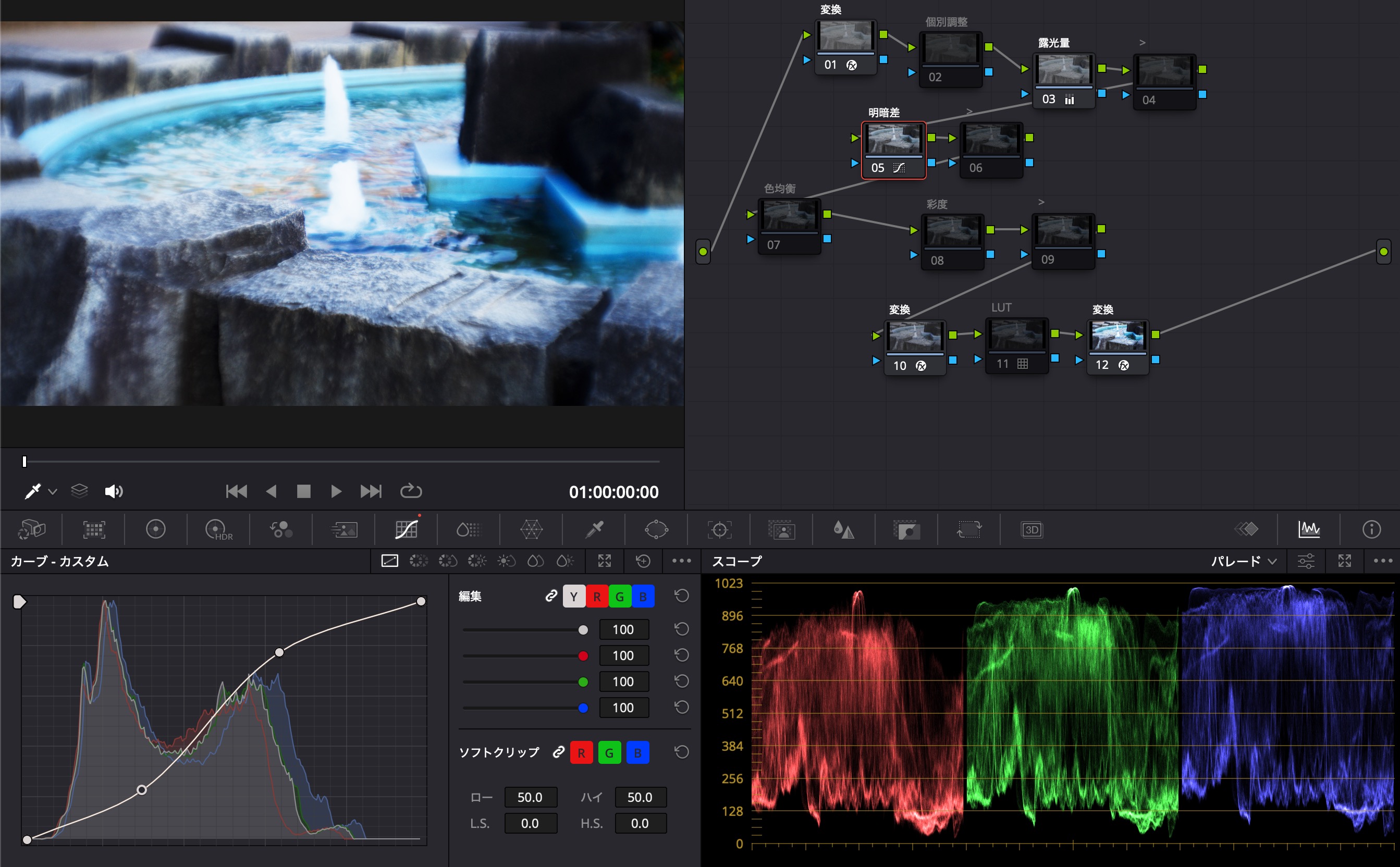Open the Tracker palette
The width and height of the screenshot is (1400, 867).
click(719, 529)
